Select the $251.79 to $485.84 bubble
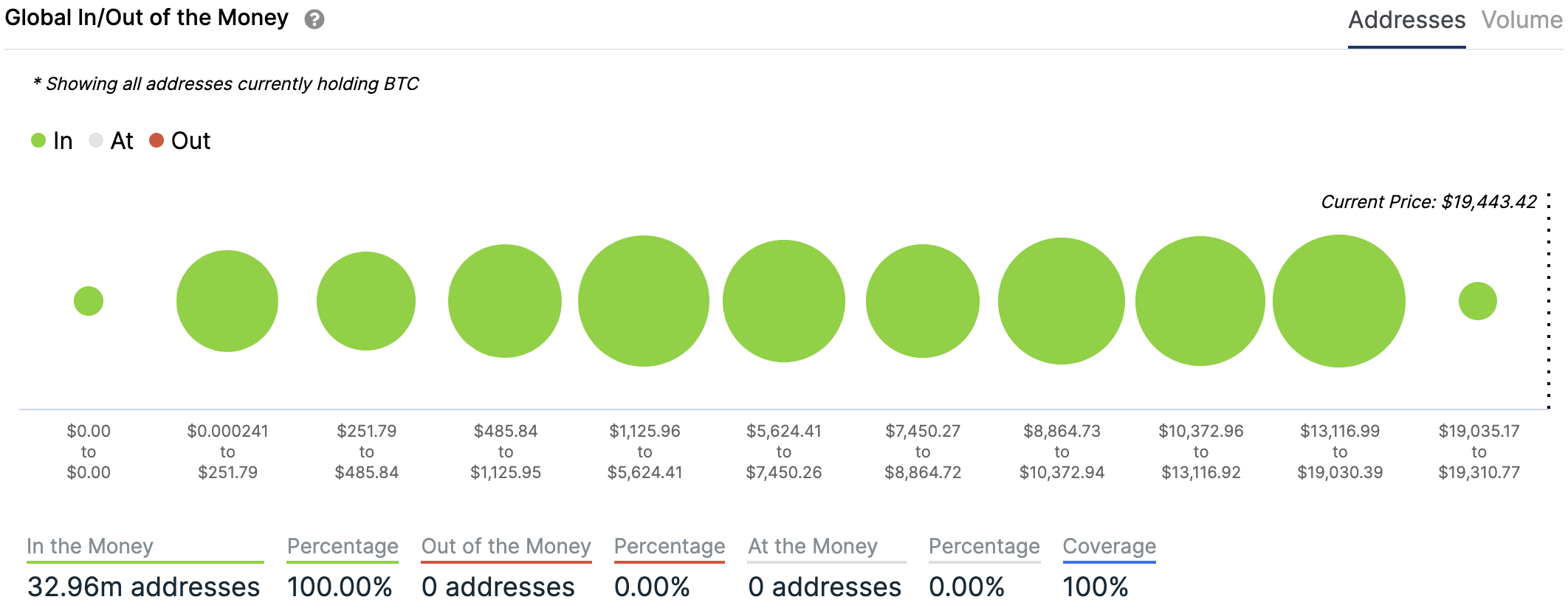Viewport: 1568px width, 608px height. point(366,301)
